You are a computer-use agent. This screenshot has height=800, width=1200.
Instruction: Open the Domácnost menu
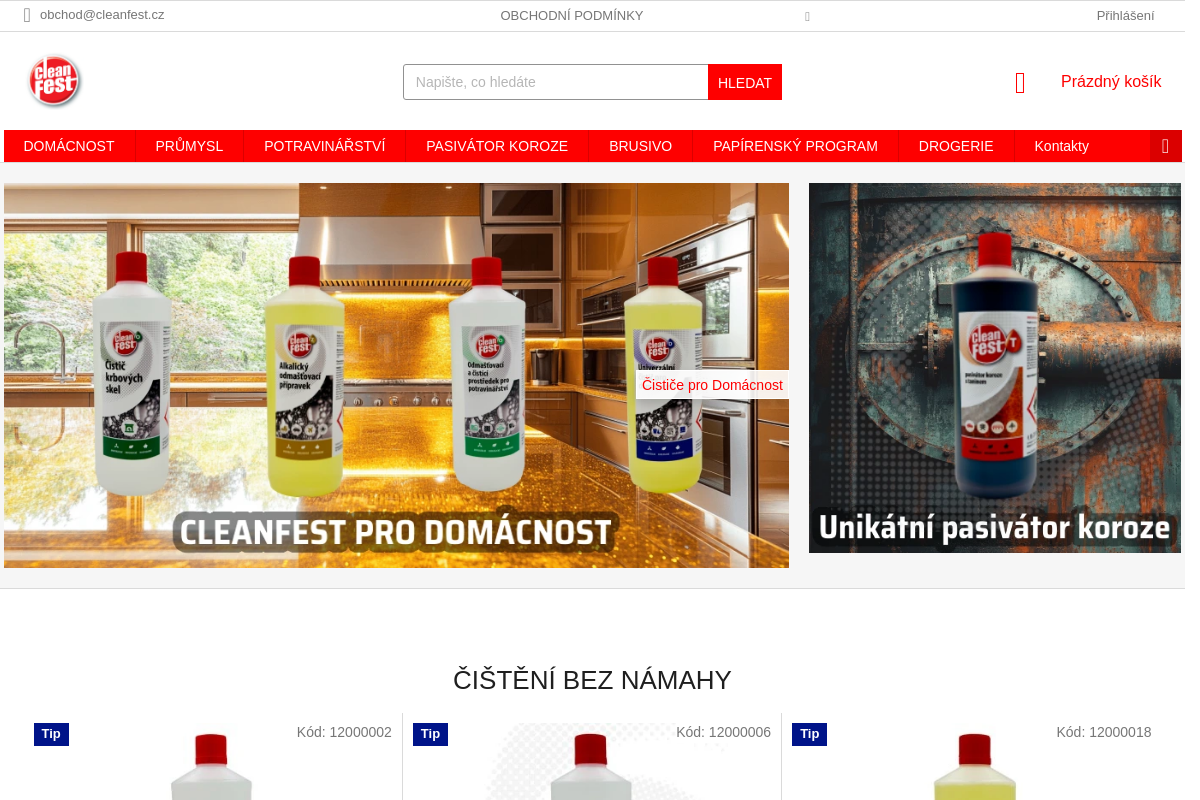coord(69,146)
